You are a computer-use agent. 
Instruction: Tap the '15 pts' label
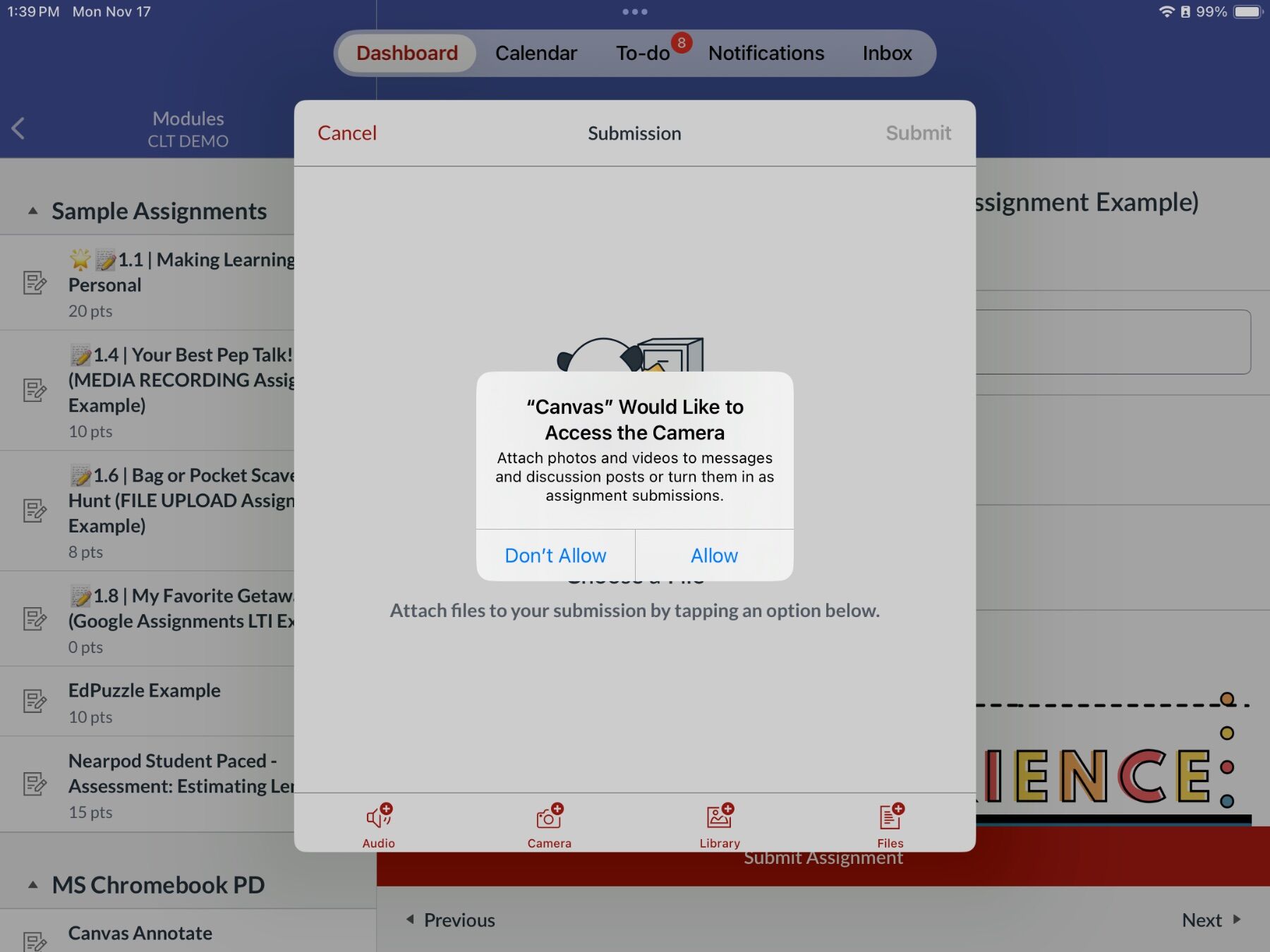pyautogui.click(x=90, y=812)
